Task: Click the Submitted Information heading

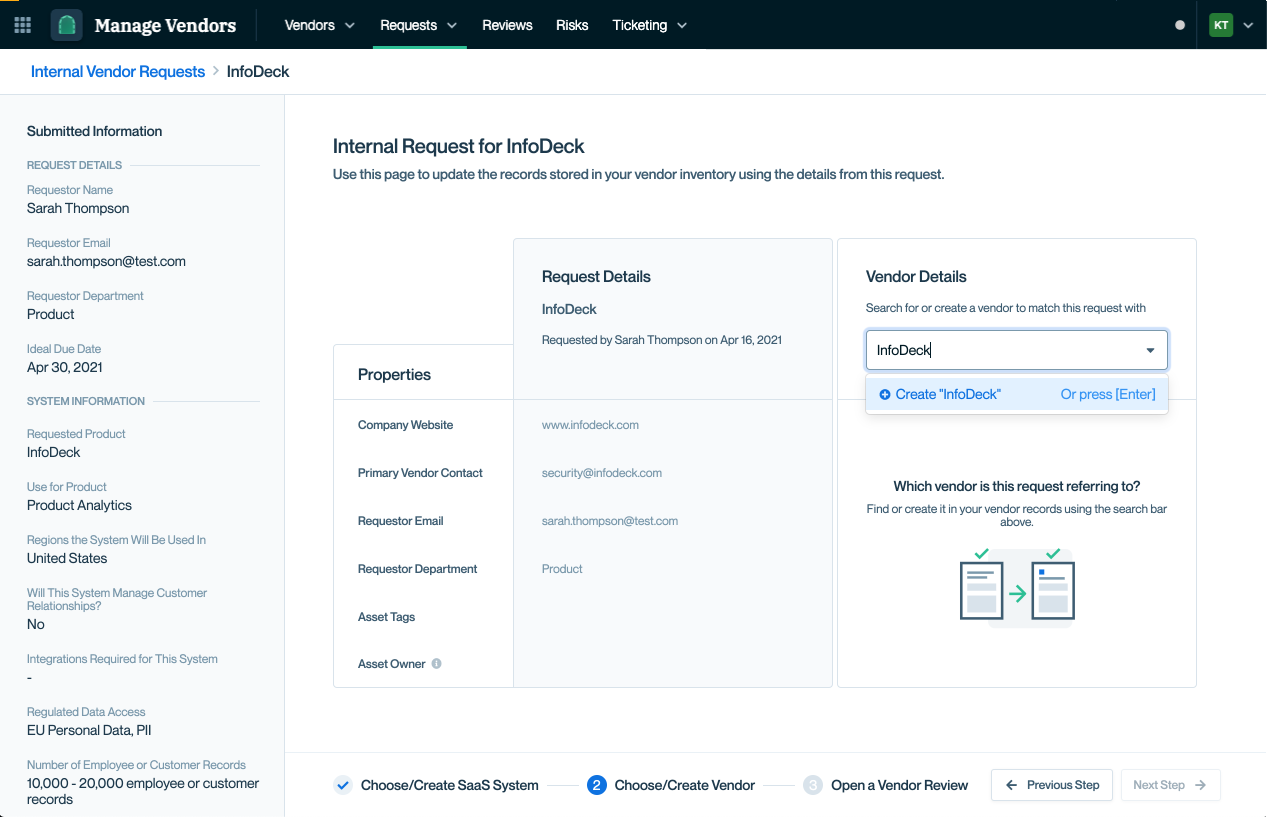Action: 94,131
